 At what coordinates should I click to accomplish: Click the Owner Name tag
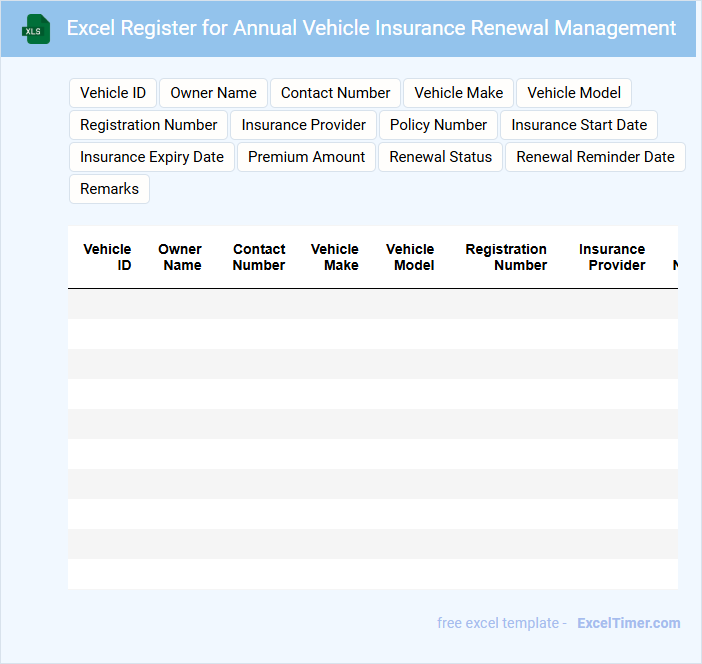click(213, 93)
